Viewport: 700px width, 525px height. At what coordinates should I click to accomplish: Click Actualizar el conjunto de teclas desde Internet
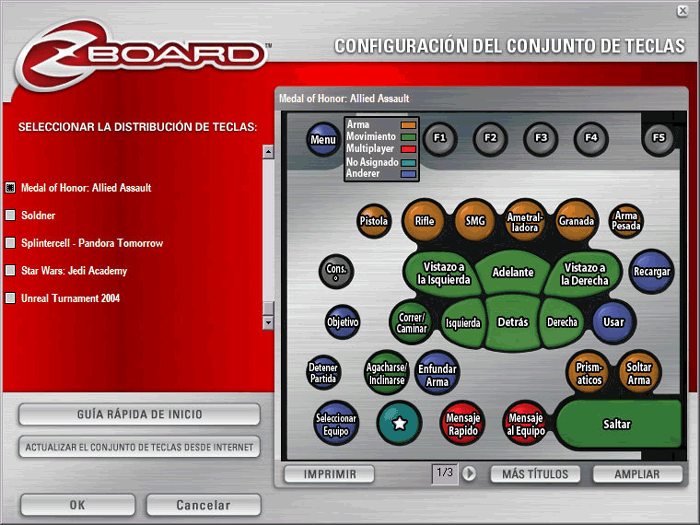point(139,447)
